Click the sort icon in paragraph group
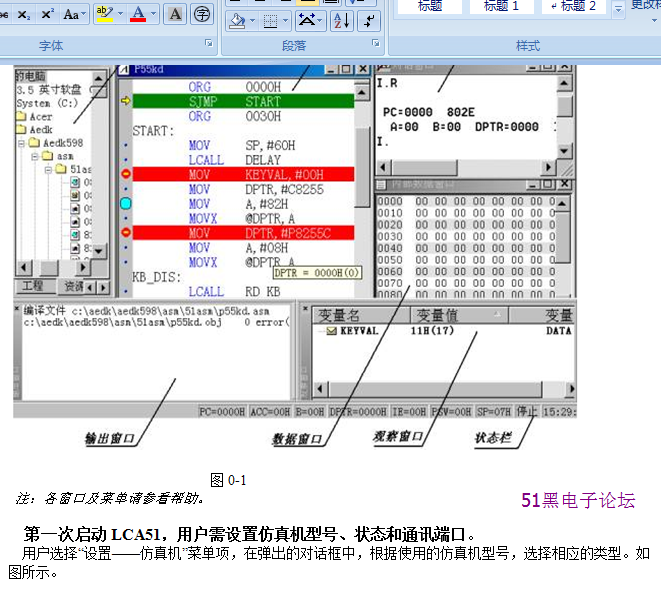Viewport: 661px width, 594px height. click(x=341, y=20)
